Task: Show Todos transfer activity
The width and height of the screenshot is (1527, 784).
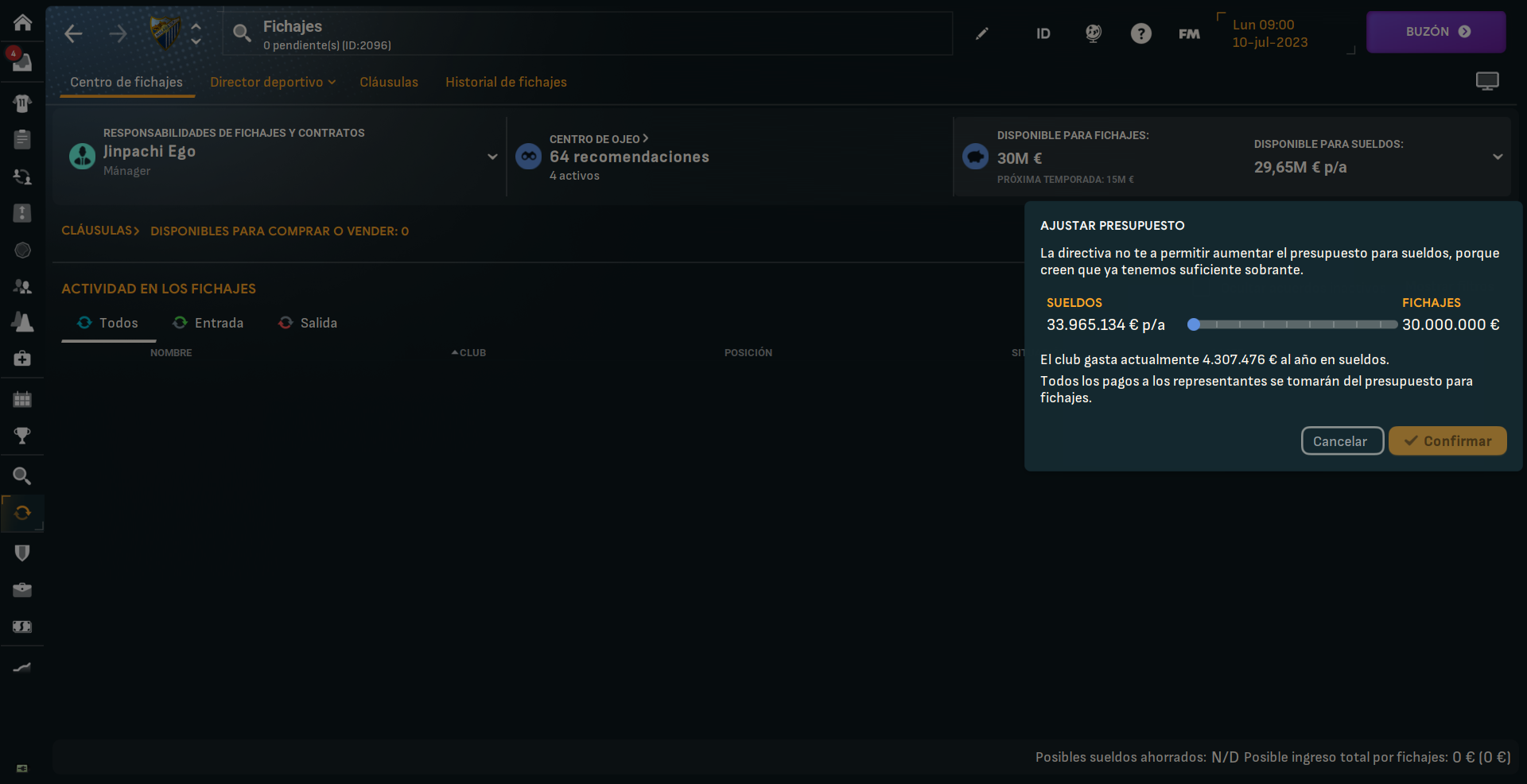Action: click(108, 323)
